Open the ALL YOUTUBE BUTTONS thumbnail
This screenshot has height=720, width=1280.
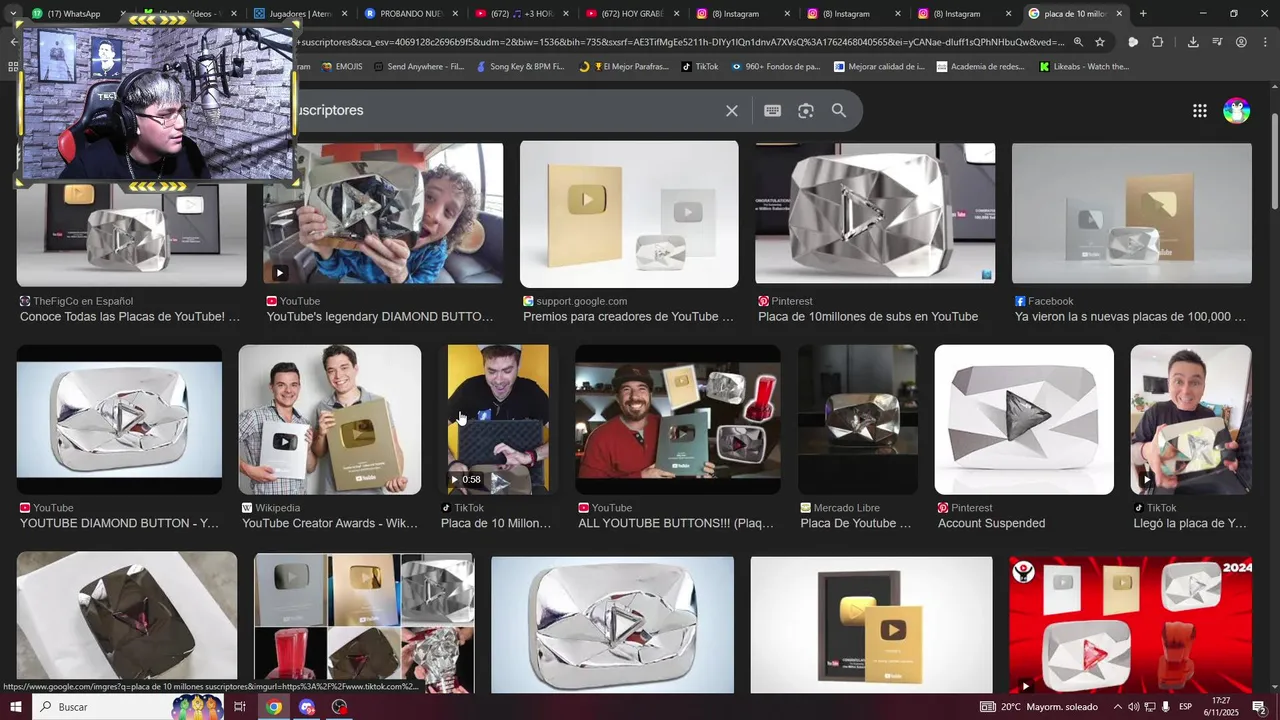(x=678, y=419)
